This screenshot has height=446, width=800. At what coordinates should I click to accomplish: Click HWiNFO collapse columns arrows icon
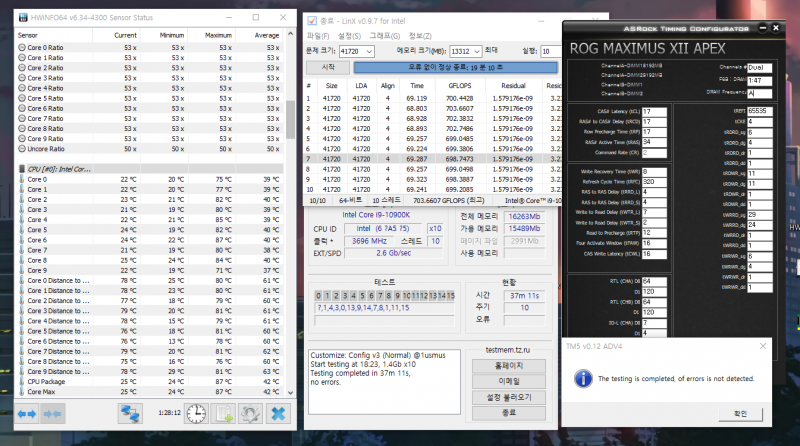click(x=52, y=414)
